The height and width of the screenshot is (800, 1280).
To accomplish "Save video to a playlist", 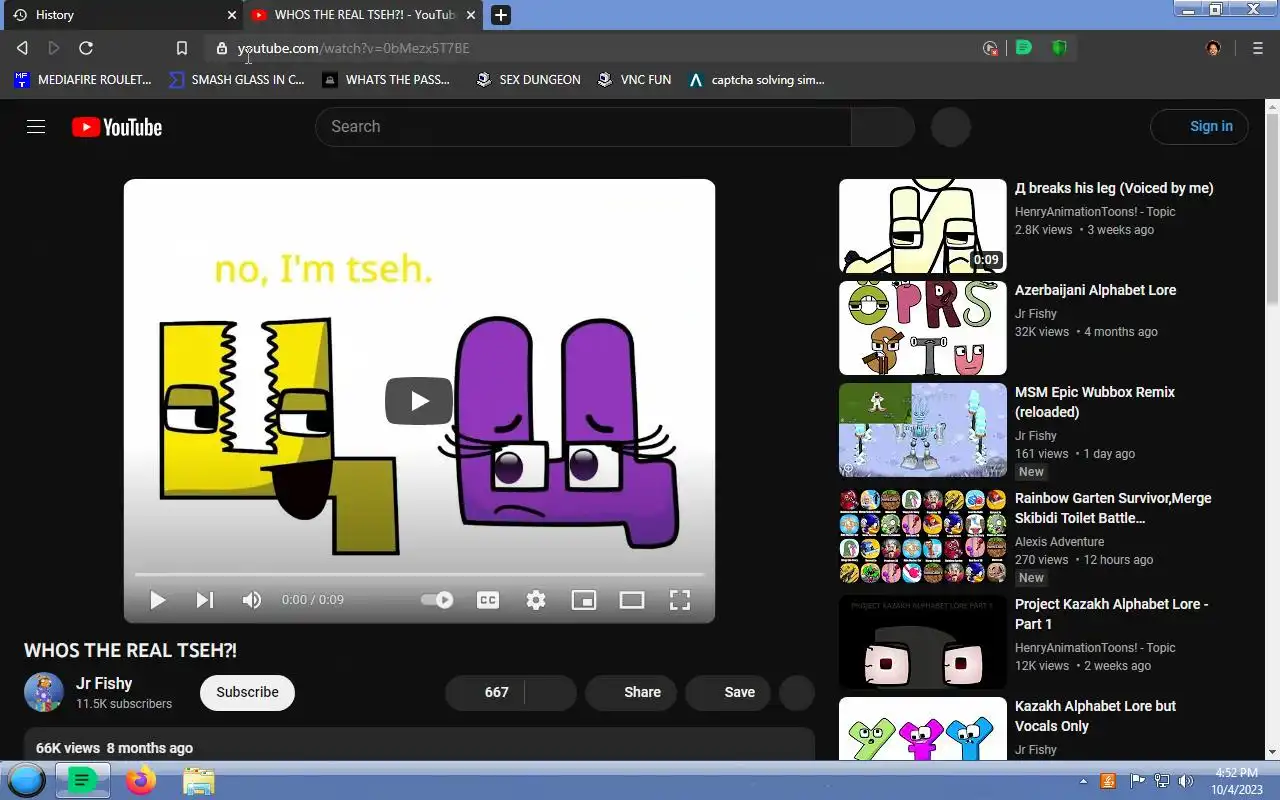I will tap(728, 692).
